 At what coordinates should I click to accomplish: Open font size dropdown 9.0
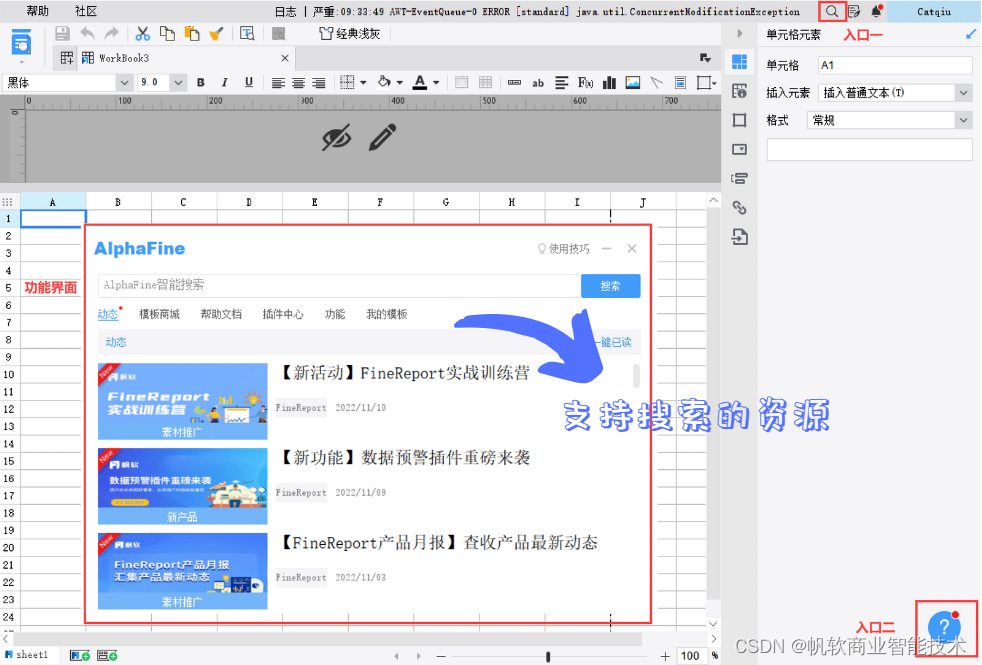tap(178, 83)
